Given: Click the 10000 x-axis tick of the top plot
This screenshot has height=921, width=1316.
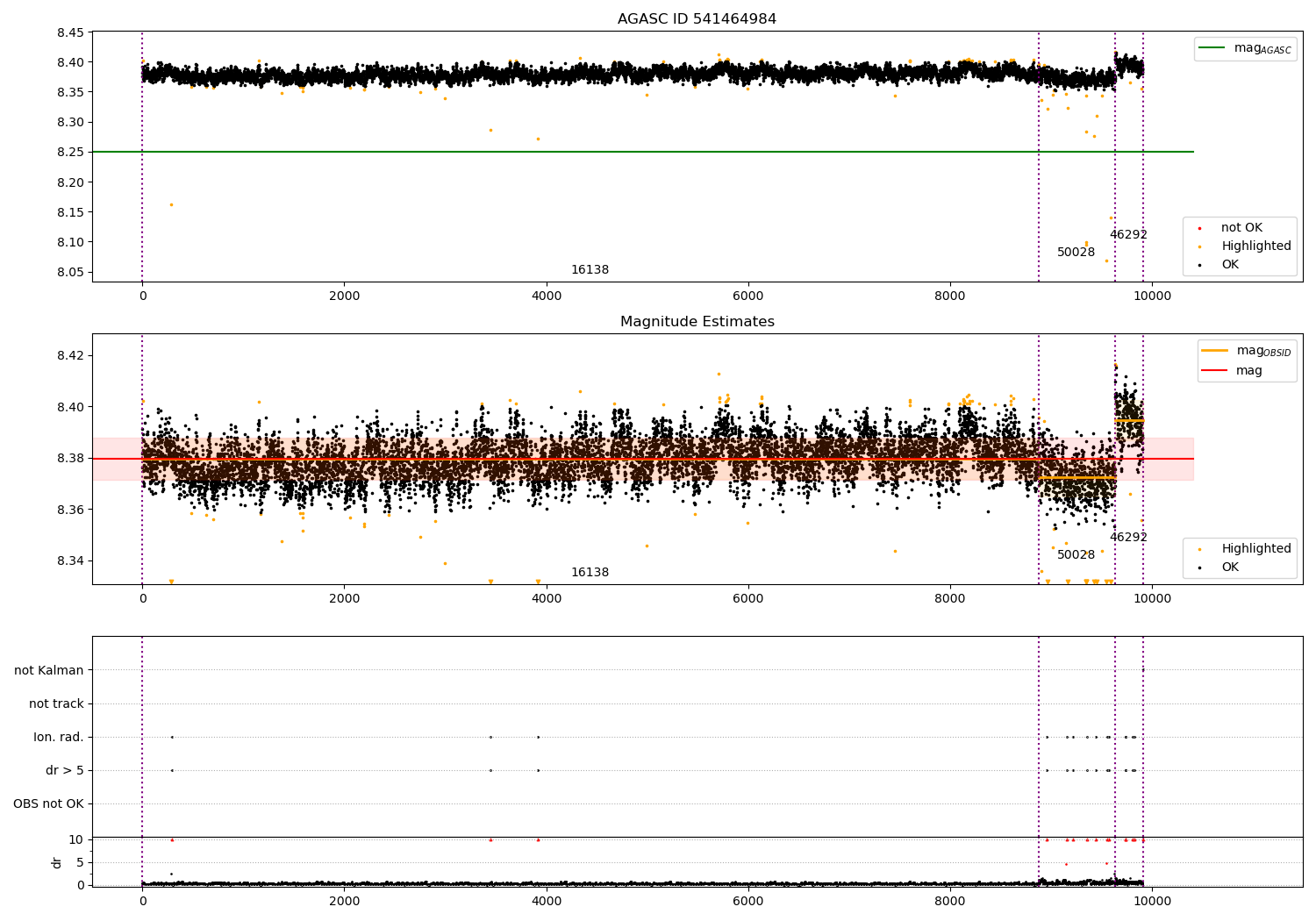Looking at the screenshot, I should pyautogui.click(x=1152, y=296).
